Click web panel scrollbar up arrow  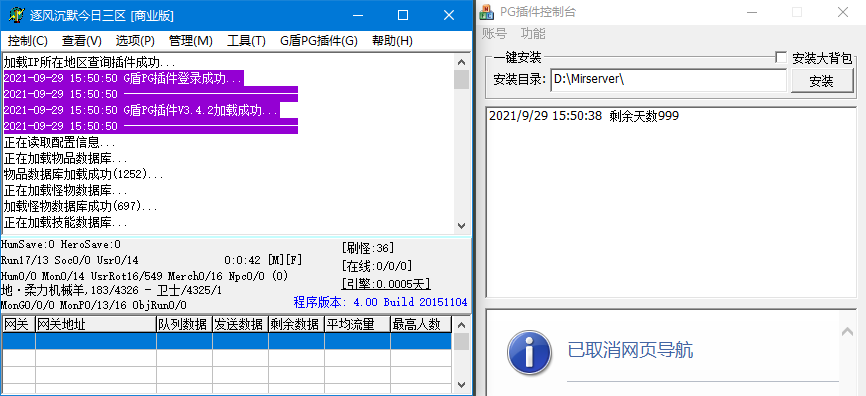pyautogui.click(x=847, y=331)
